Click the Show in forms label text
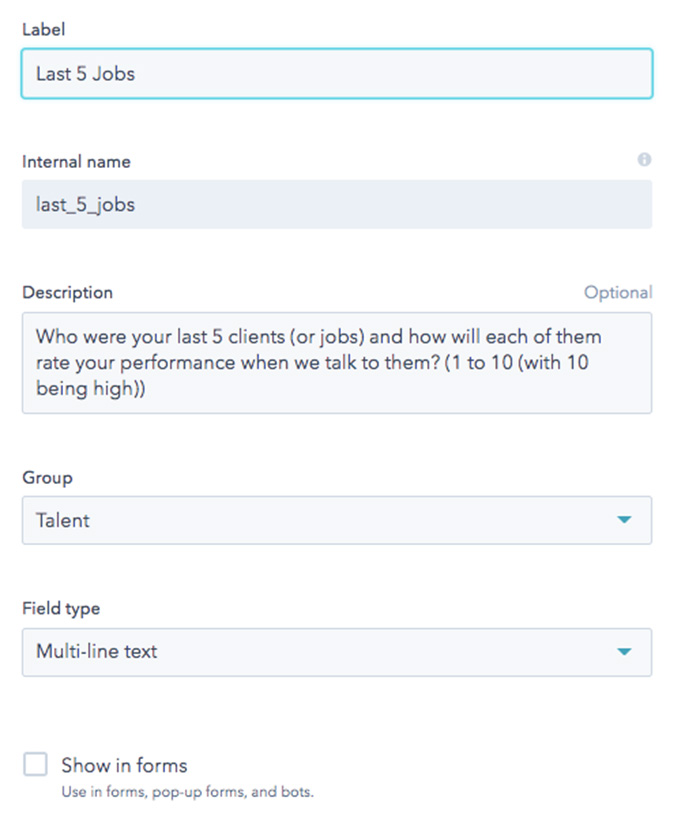Image resolution: width=700 pixels, height=839 pixels. pyautogui.click(x=124, y=765)
